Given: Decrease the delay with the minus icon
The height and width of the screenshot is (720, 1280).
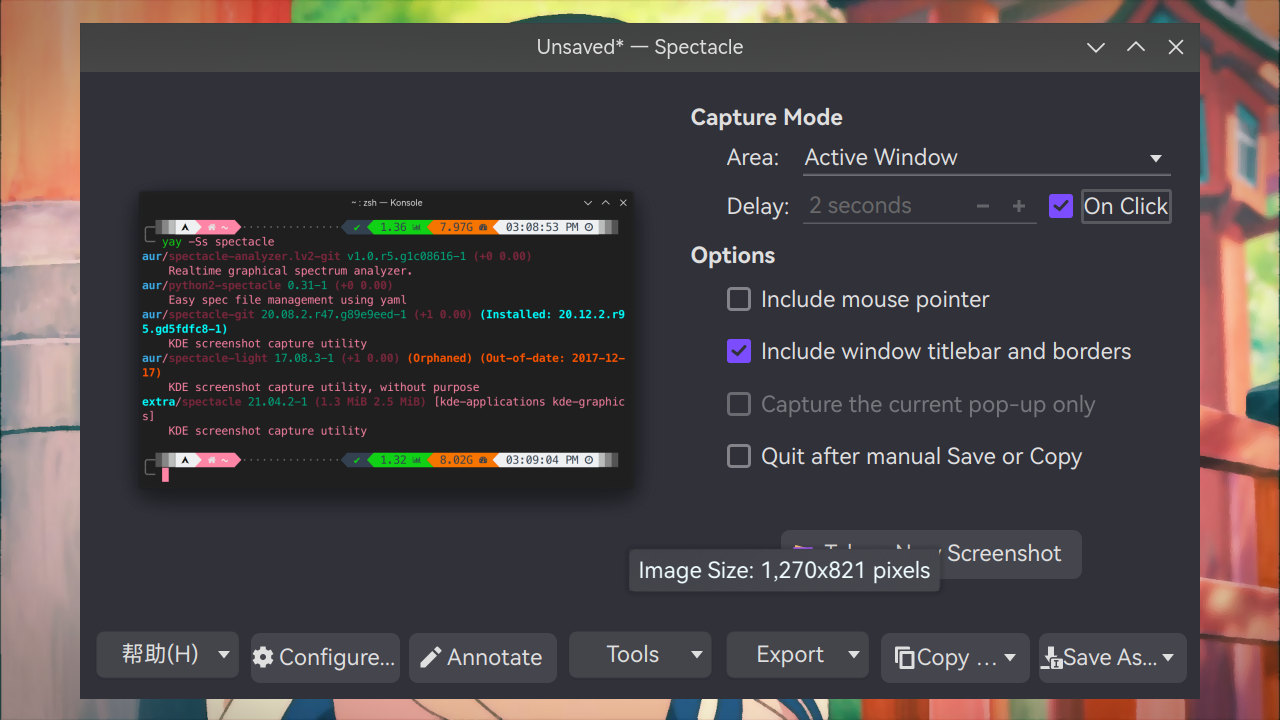Looking at the screenshot, I should tap(983, 206).
